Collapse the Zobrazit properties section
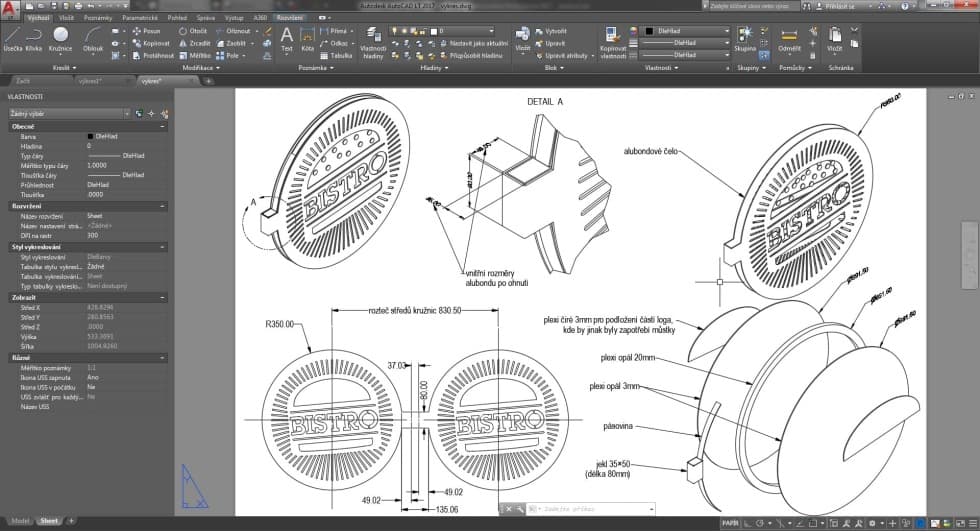Viewport: 980px width, 532px height. click(x=162, y=298)
